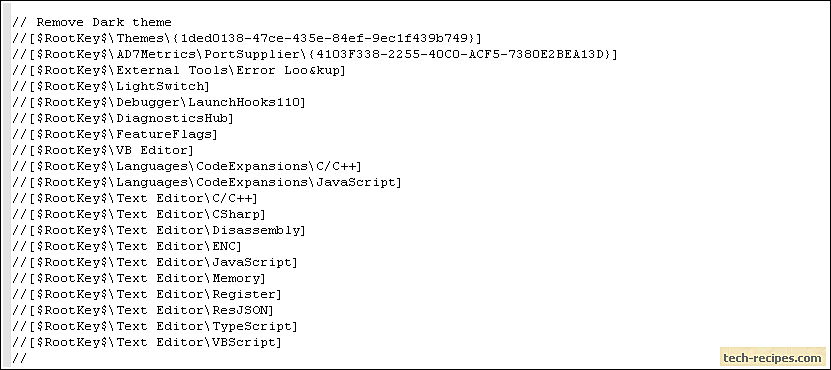Click the DiagnosticsHub key line

click(x=123, y=118)
